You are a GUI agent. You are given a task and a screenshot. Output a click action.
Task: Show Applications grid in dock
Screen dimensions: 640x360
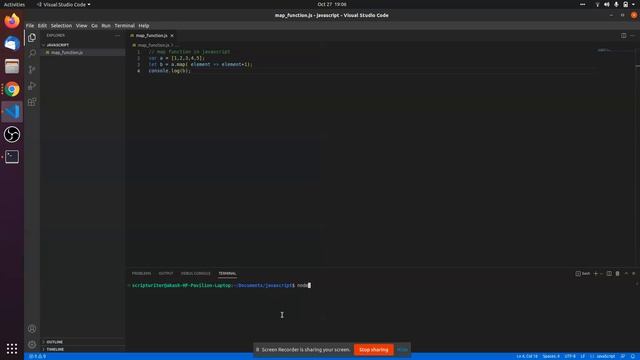coord(12,349)
